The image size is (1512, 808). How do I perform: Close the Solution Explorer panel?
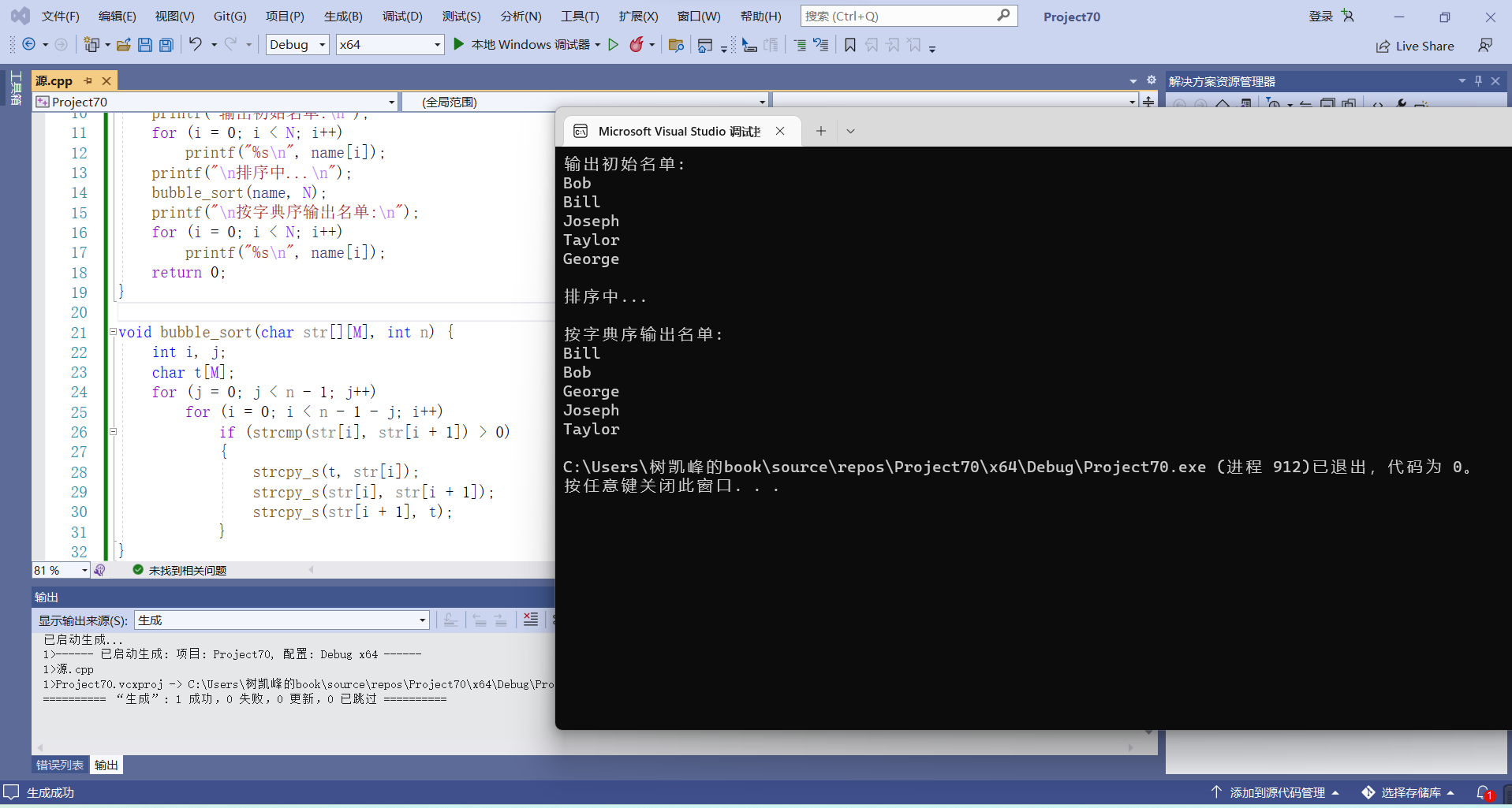(1495, 80)
